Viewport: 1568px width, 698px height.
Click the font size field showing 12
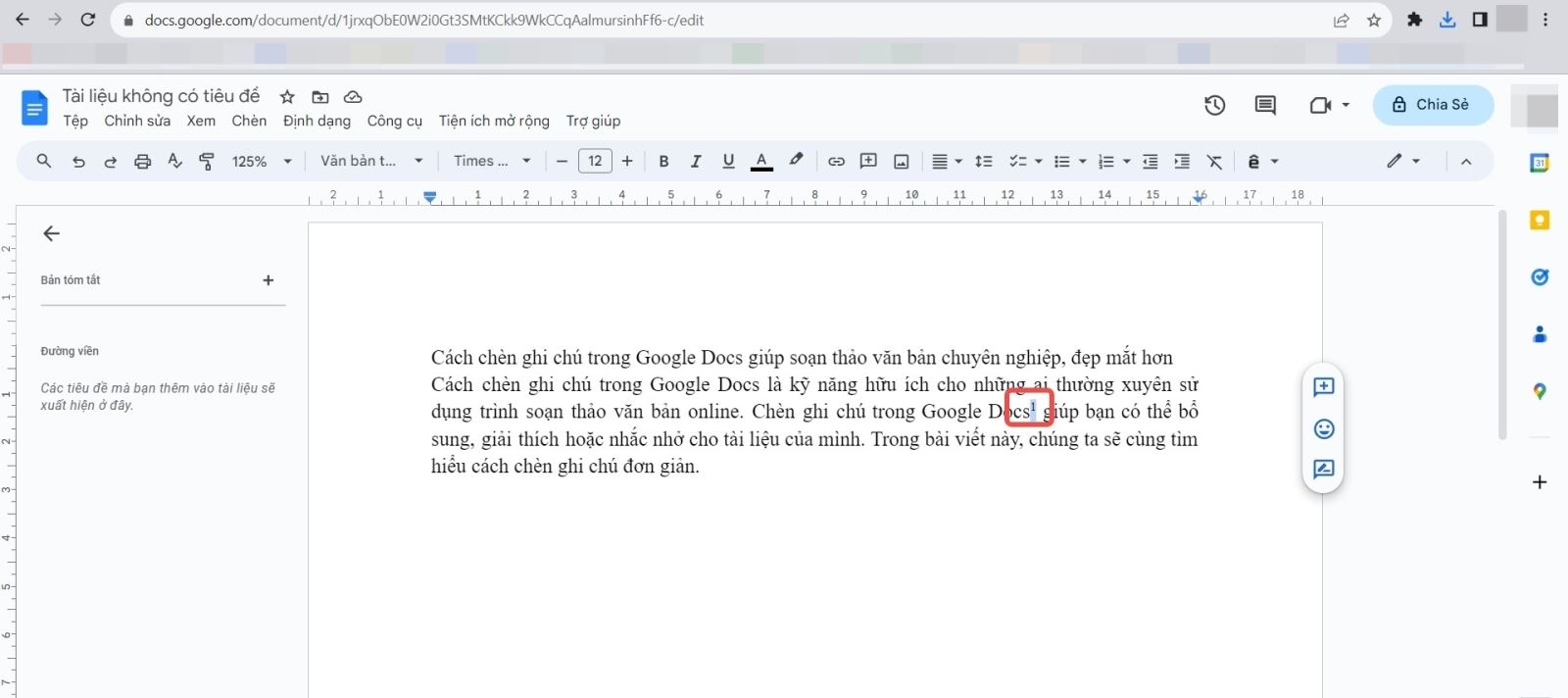595,161
